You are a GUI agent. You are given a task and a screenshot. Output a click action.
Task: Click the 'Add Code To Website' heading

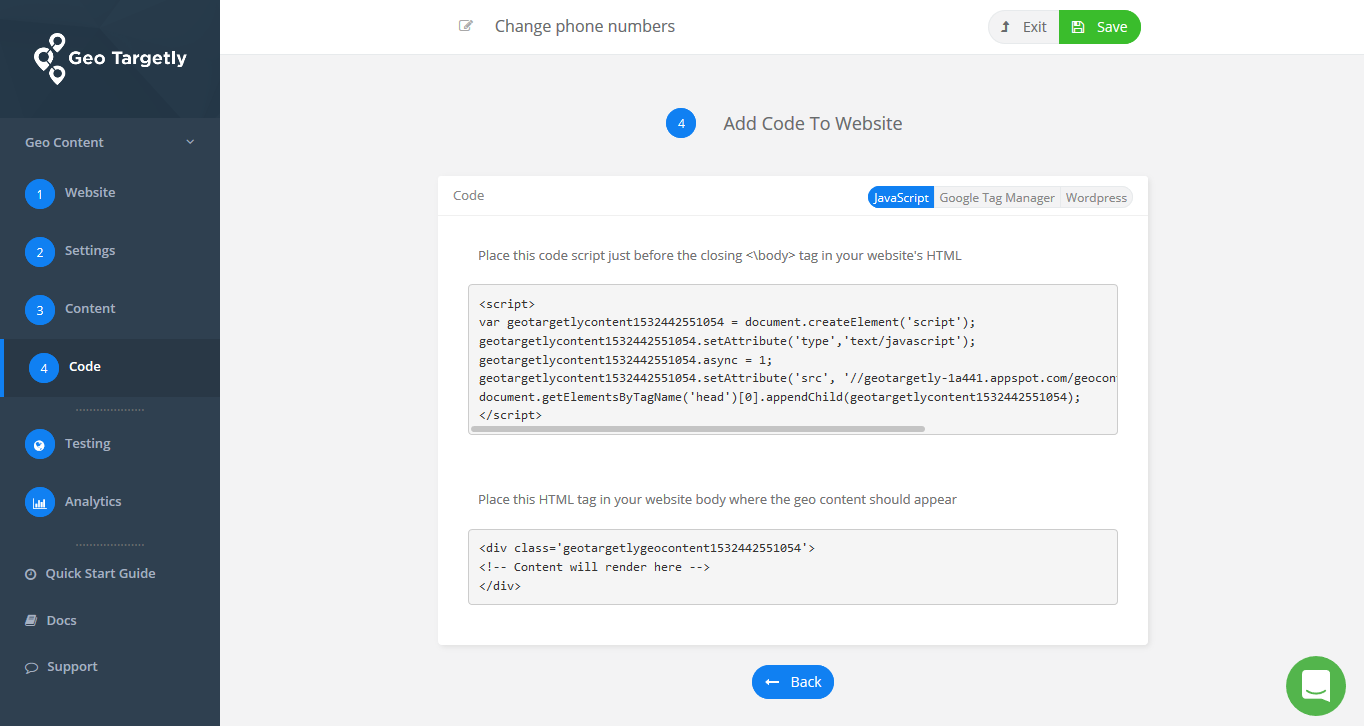[813, 124]
